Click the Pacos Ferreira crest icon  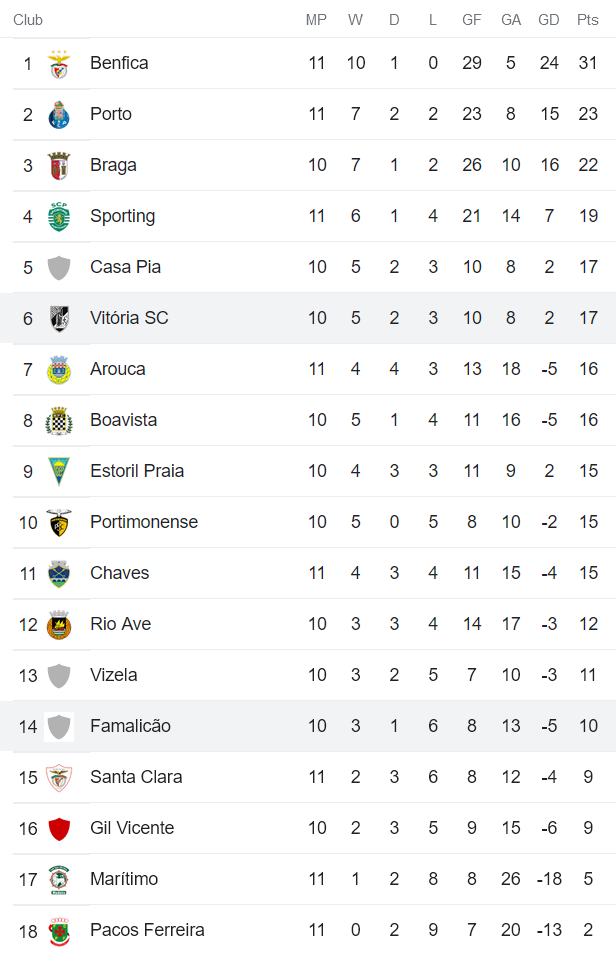59,931
